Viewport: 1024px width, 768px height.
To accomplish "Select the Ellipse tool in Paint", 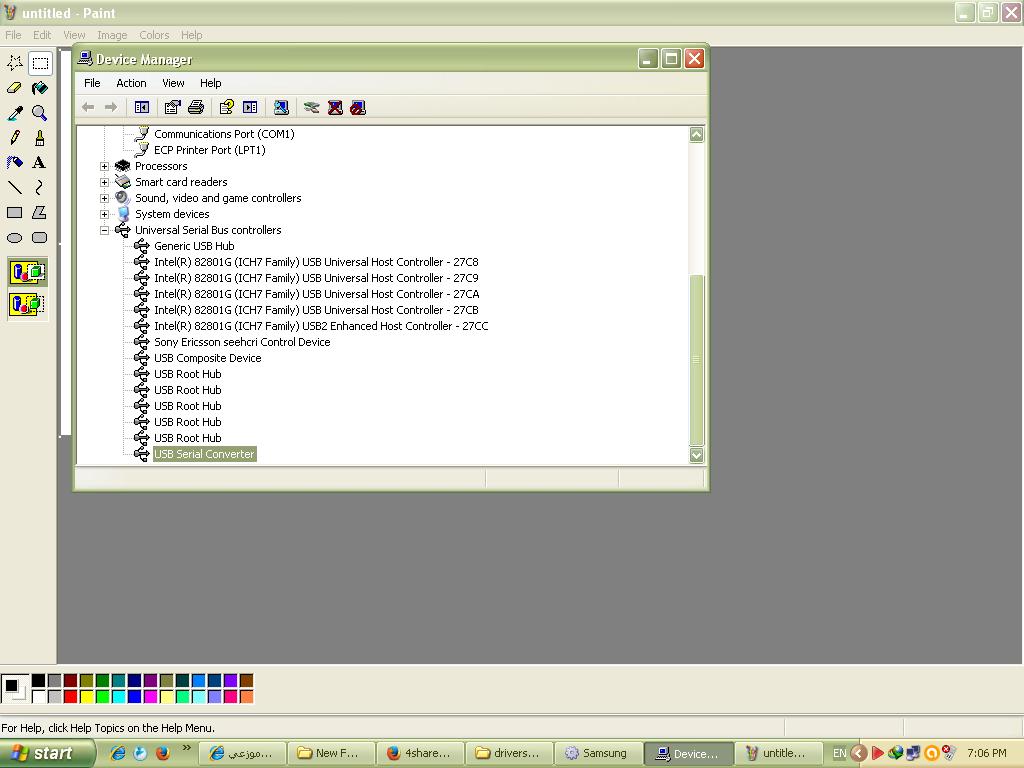I will click(14, 238).
